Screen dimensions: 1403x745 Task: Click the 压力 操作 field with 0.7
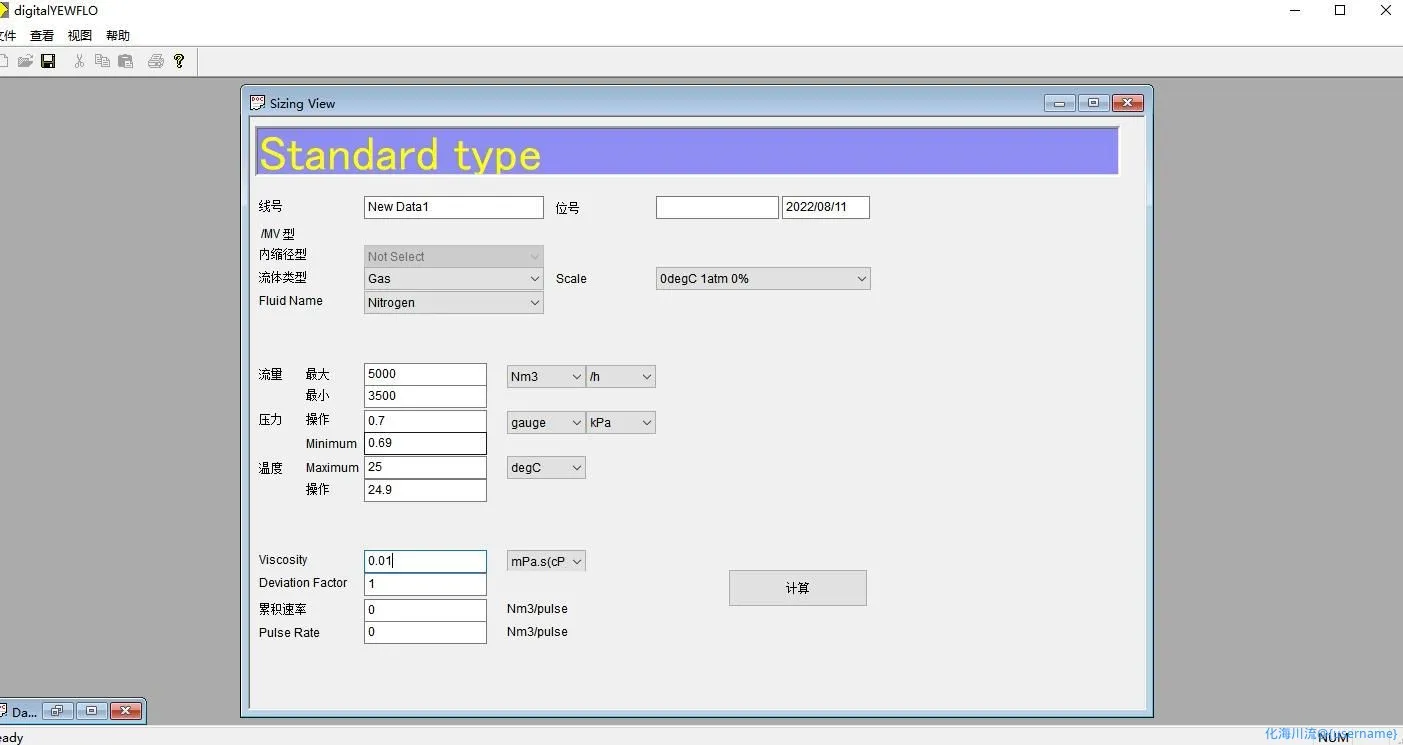point(425,421)
